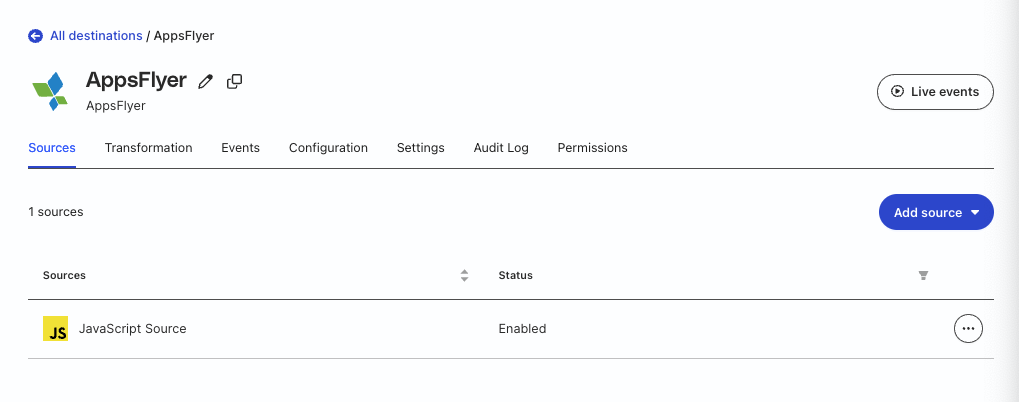Open the Configuration tab
1019x402 pixels.
[328, 148]
